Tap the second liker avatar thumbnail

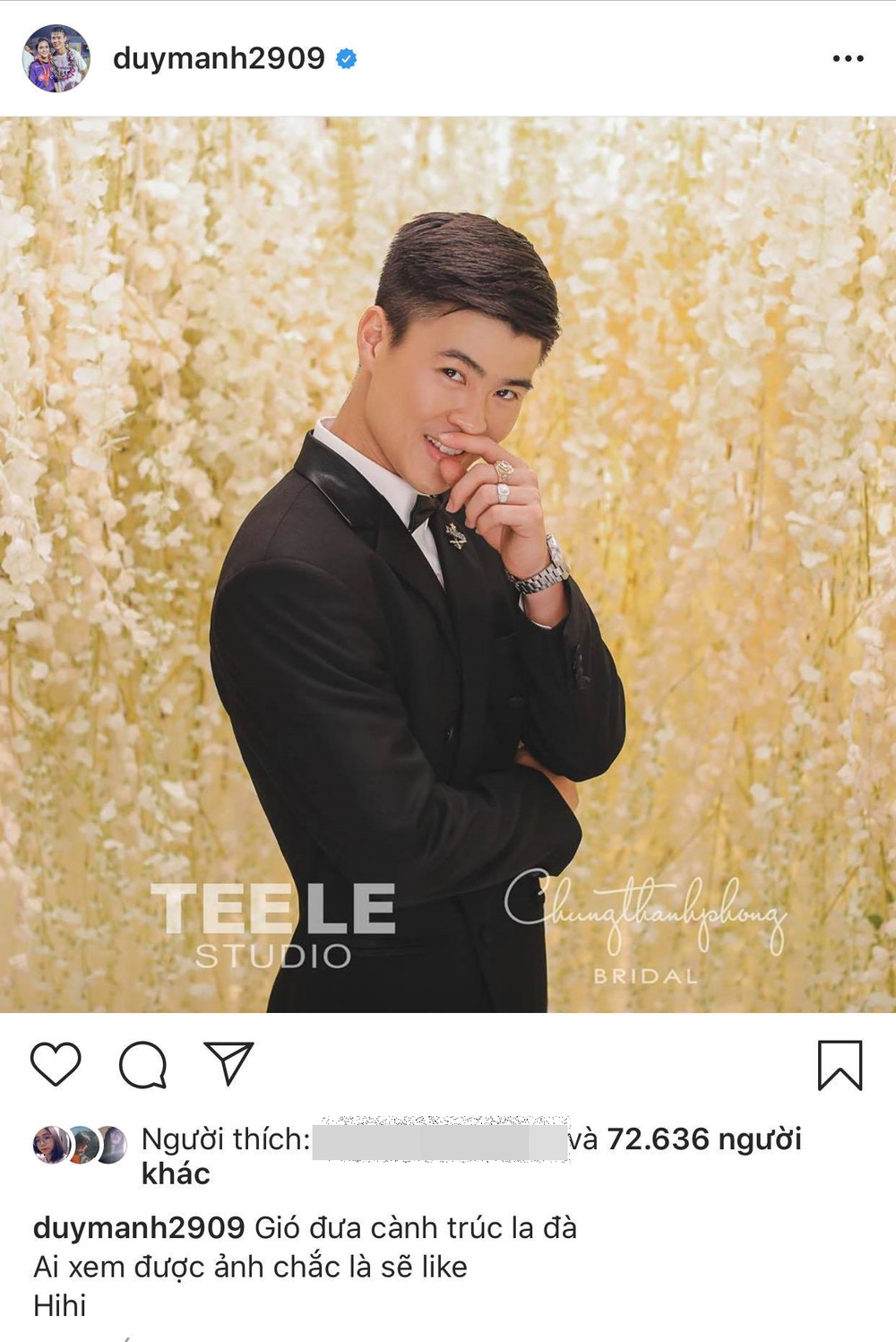83,1145
